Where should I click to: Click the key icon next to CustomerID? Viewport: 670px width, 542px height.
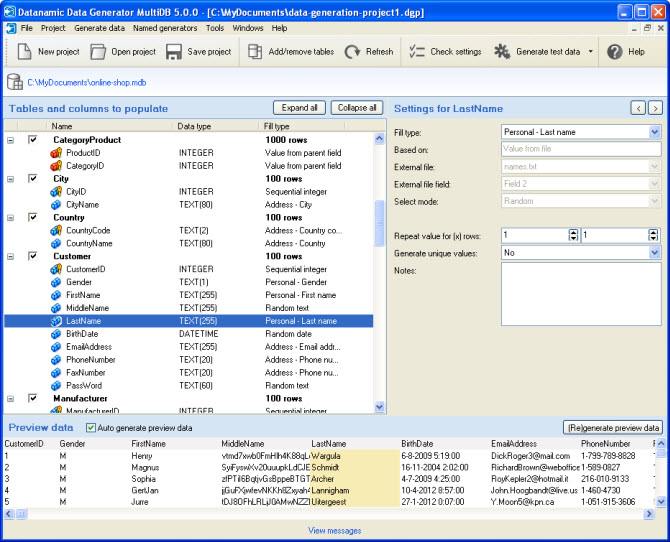pyautogui.click(x=56, y=269)
